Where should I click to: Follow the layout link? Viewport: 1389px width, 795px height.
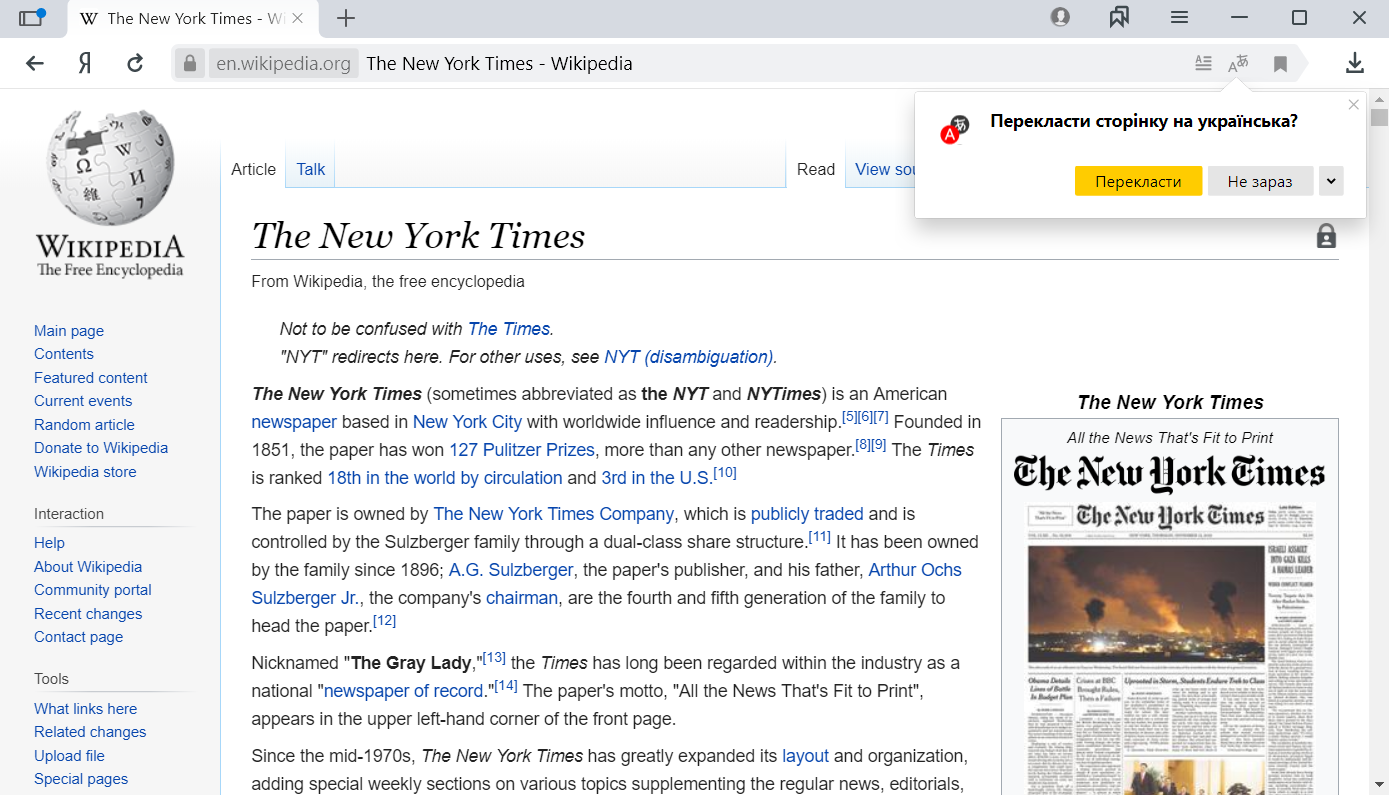[806, 756]
